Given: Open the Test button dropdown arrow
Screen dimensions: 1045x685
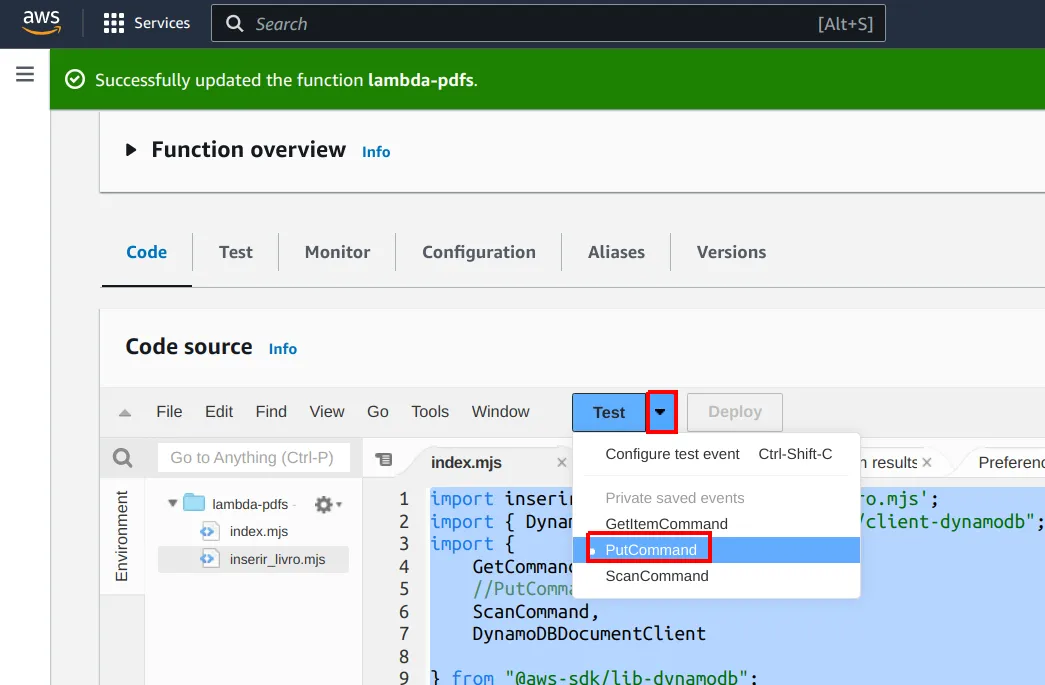Looking at the screenshot, I should pyautogui.click(x=660, y=412).
